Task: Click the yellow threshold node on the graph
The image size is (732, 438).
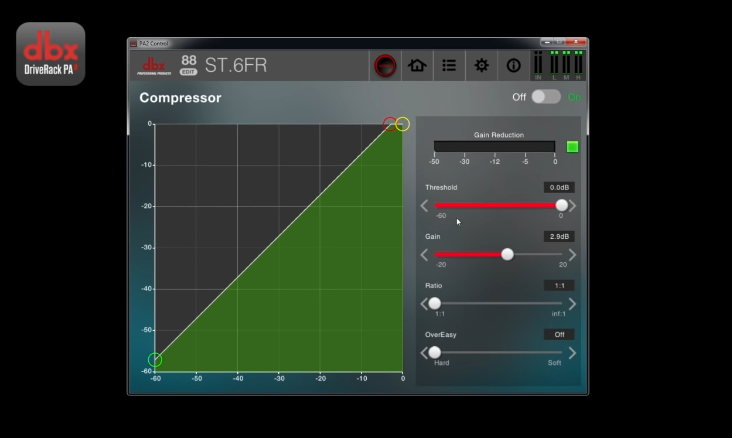Action: [402, 124]
